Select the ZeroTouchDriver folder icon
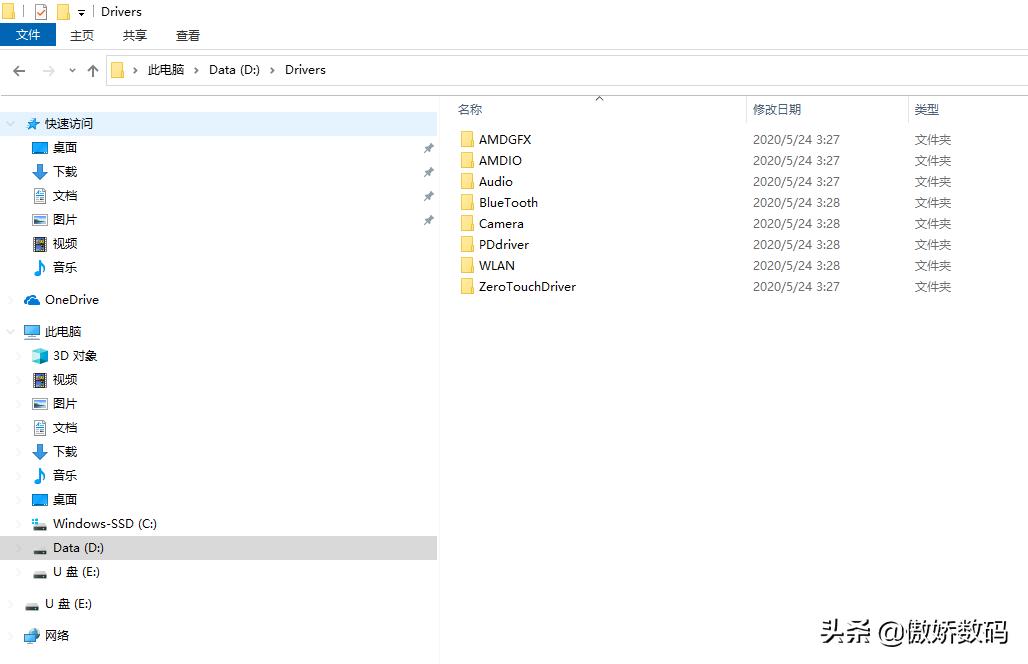Viewport: 1028px width, 664px height. (467, 286)
